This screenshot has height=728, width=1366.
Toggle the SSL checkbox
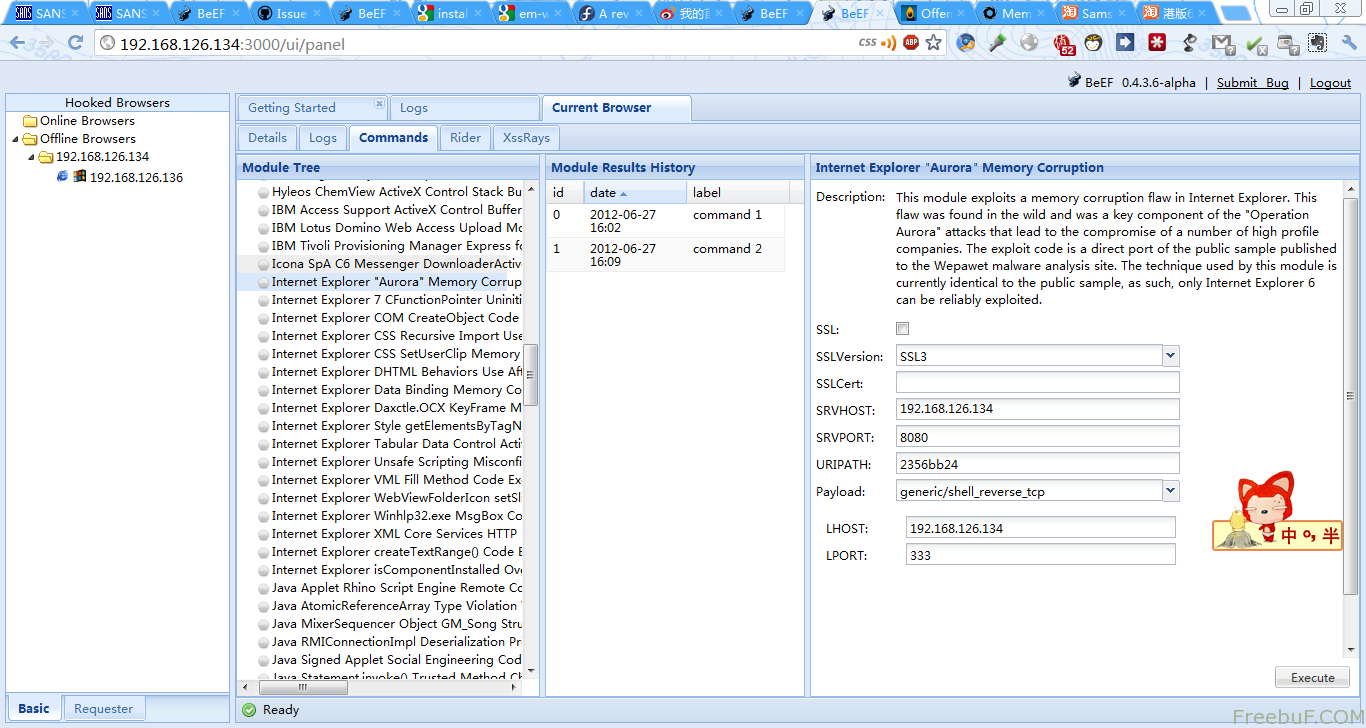(903, 329)
